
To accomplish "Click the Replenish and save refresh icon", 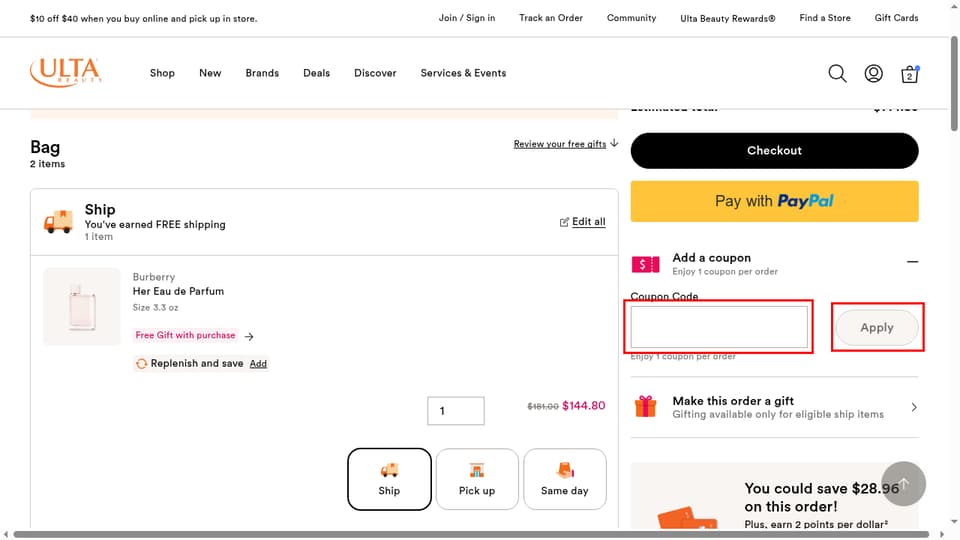I will click(141, 364).
